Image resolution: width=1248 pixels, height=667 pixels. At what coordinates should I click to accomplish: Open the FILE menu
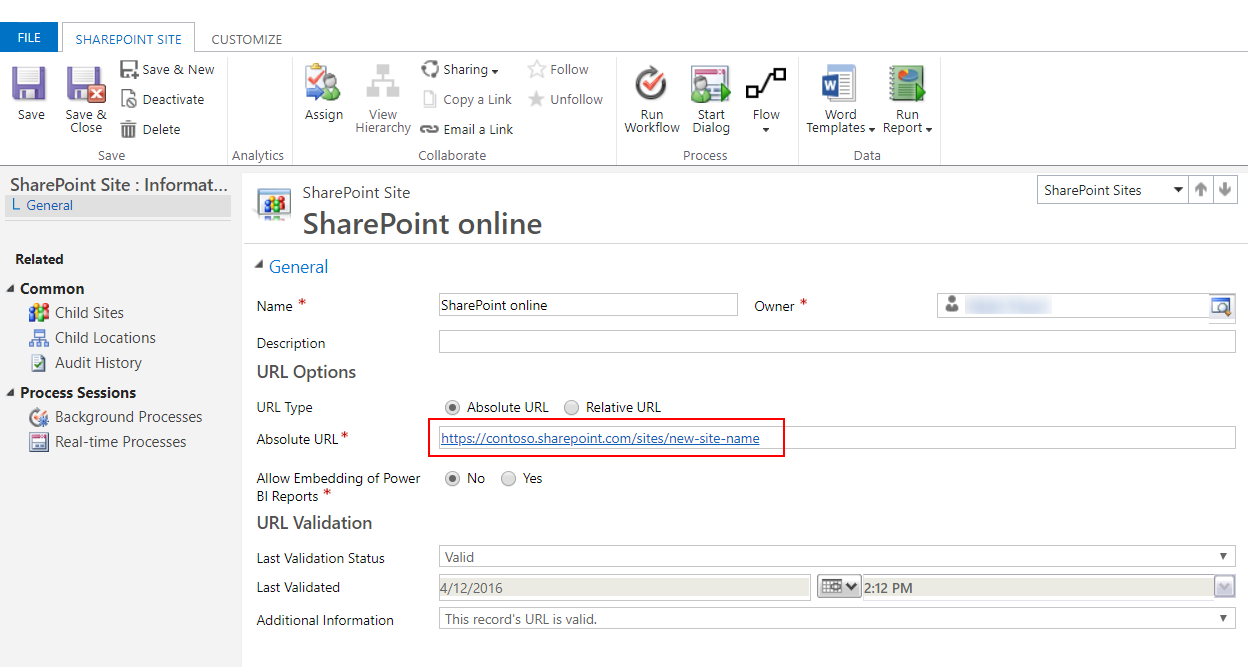point(29,36)
